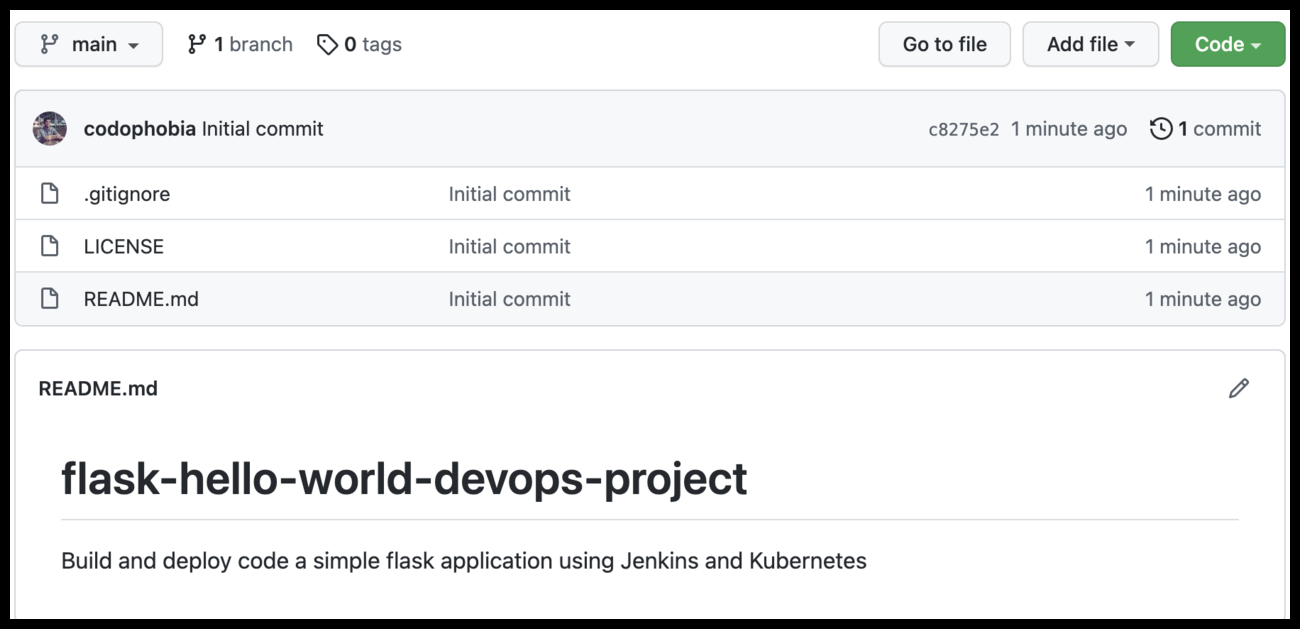
Task: Click the LICENSE file icon
Action: [x=49, y=246]
